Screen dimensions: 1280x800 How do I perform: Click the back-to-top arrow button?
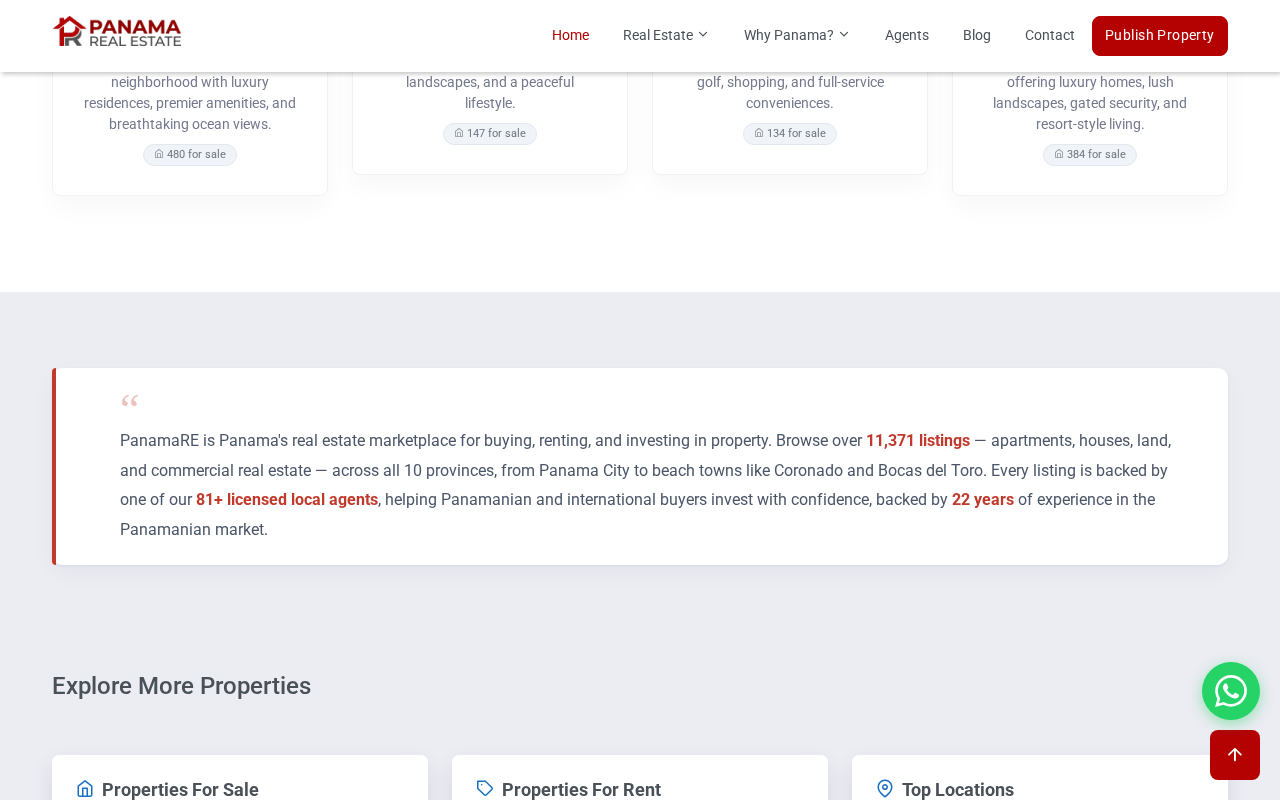(1235, 755)
